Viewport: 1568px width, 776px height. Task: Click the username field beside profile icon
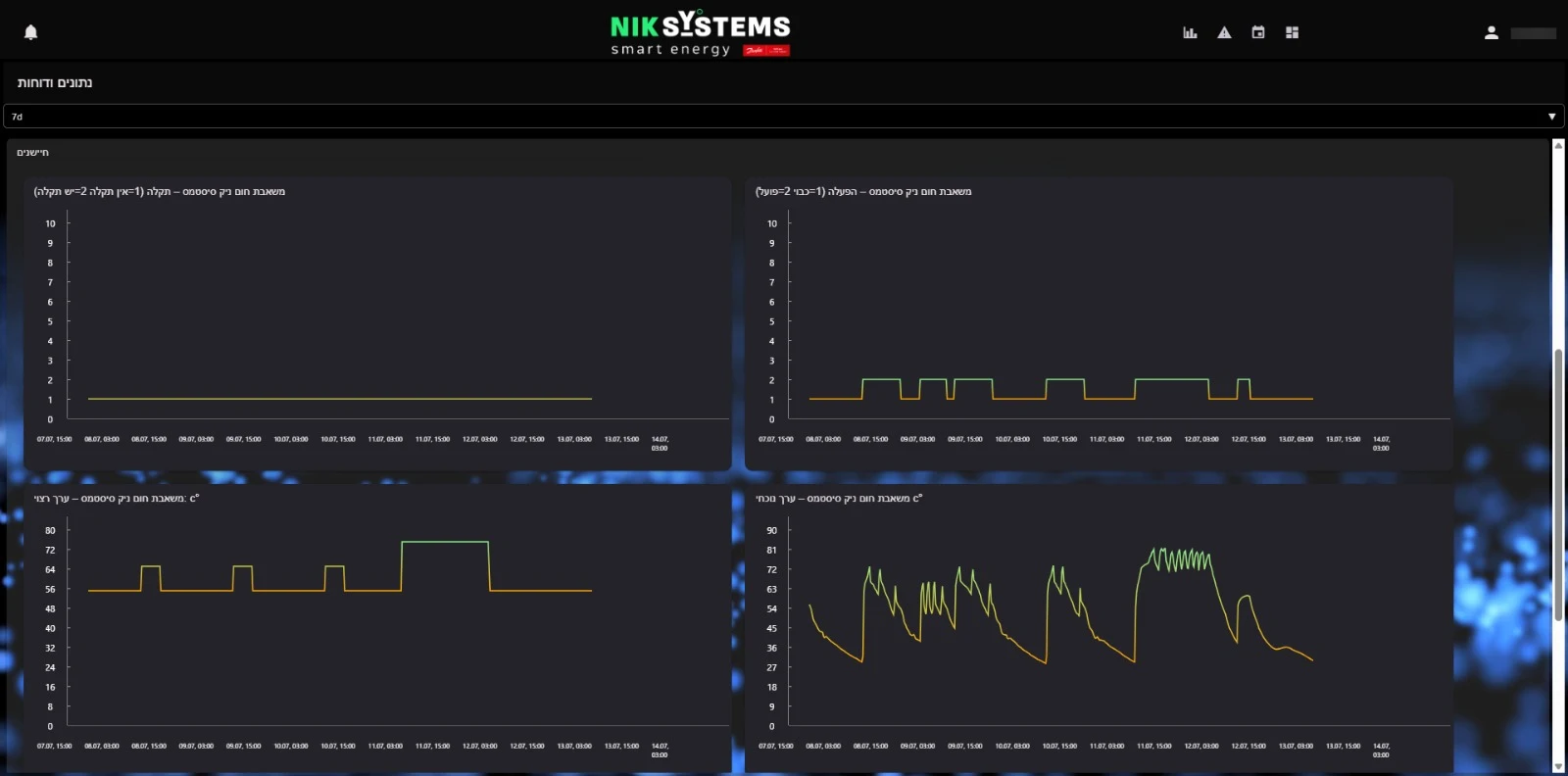point(1533,33)
